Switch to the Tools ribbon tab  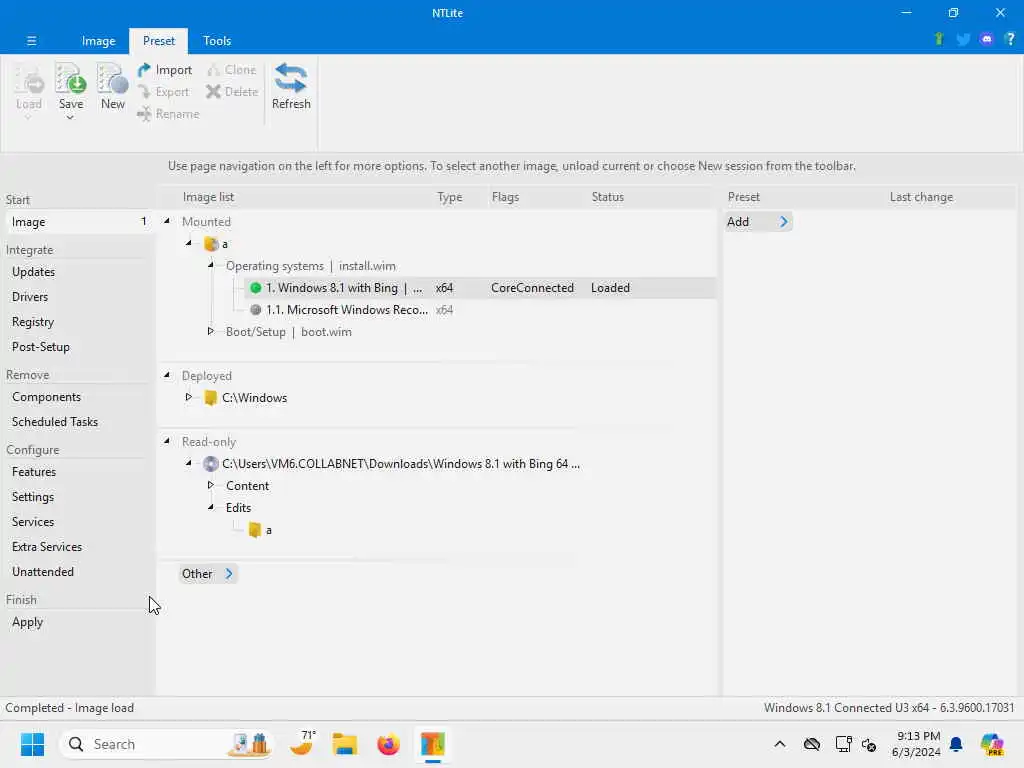point(217,40)
